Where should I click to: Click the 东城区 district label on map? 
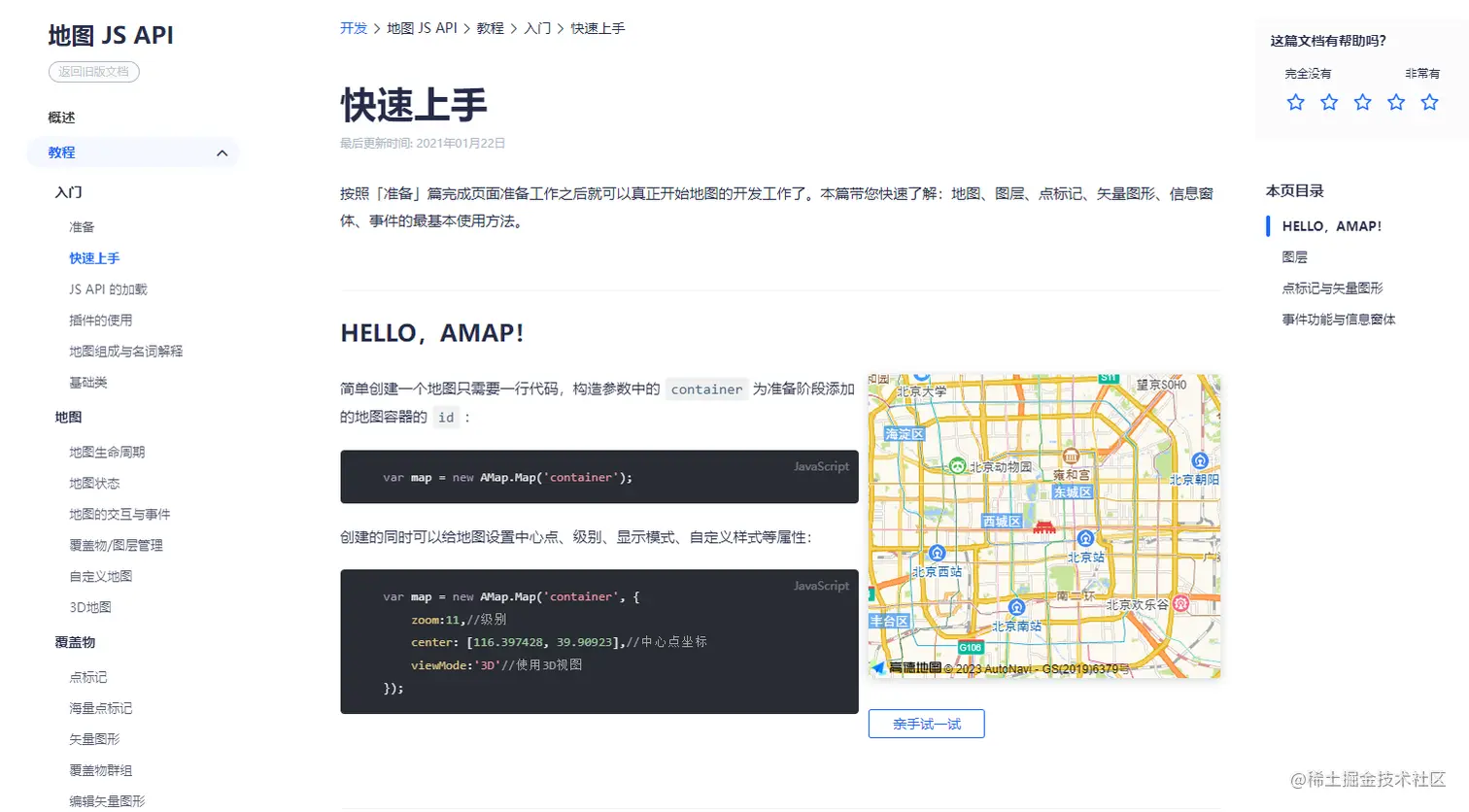pyautogui.click(x=1073, y=492)
